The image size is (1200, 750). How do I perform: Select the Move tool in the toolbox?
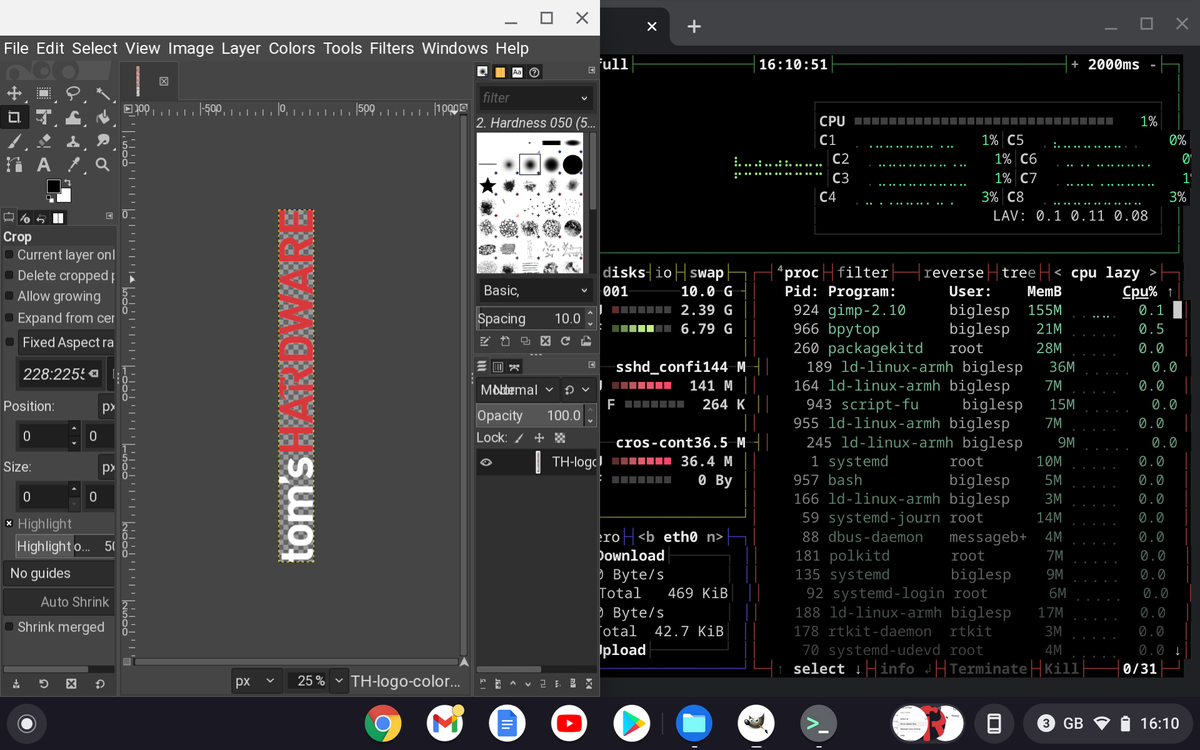14,92
